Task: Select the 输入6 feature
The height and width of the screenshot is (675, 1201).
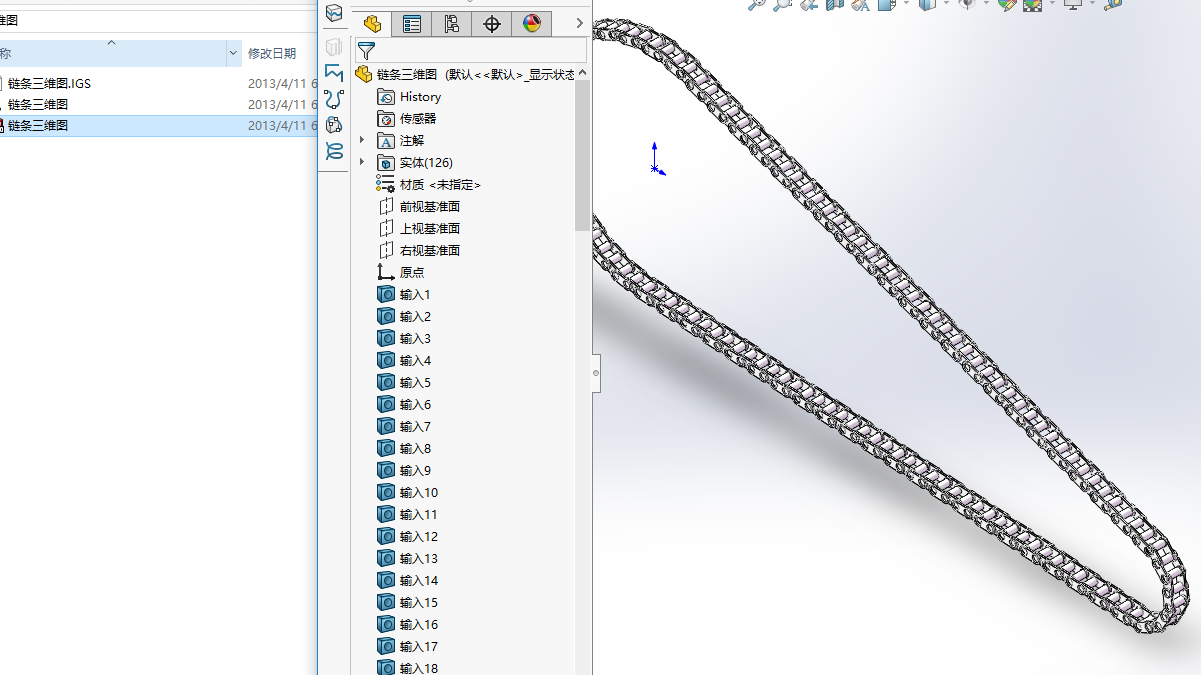Action: [404, 405]
